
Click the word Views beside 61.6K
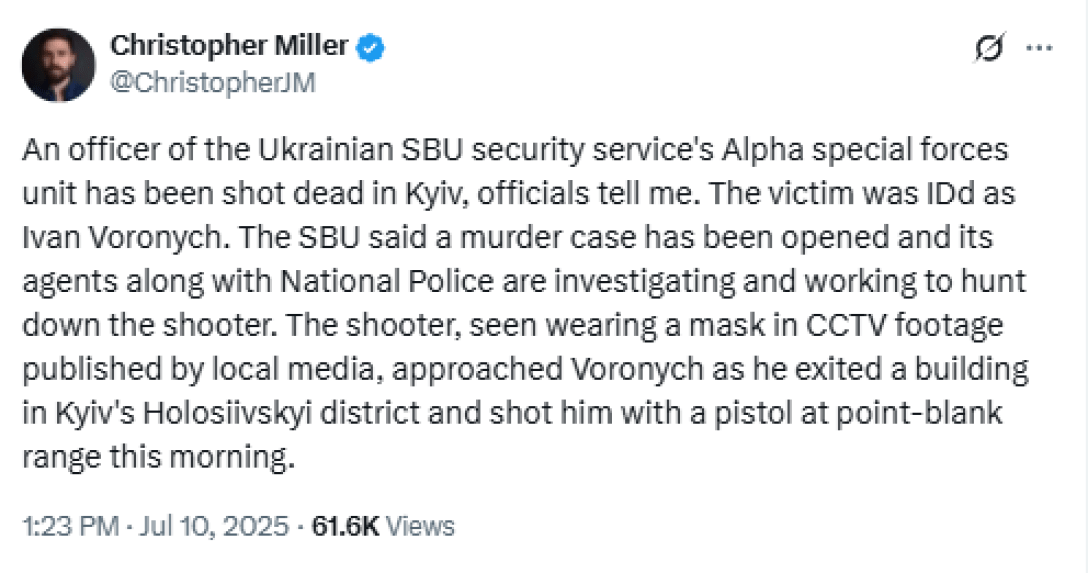click(x=420, y=526)
